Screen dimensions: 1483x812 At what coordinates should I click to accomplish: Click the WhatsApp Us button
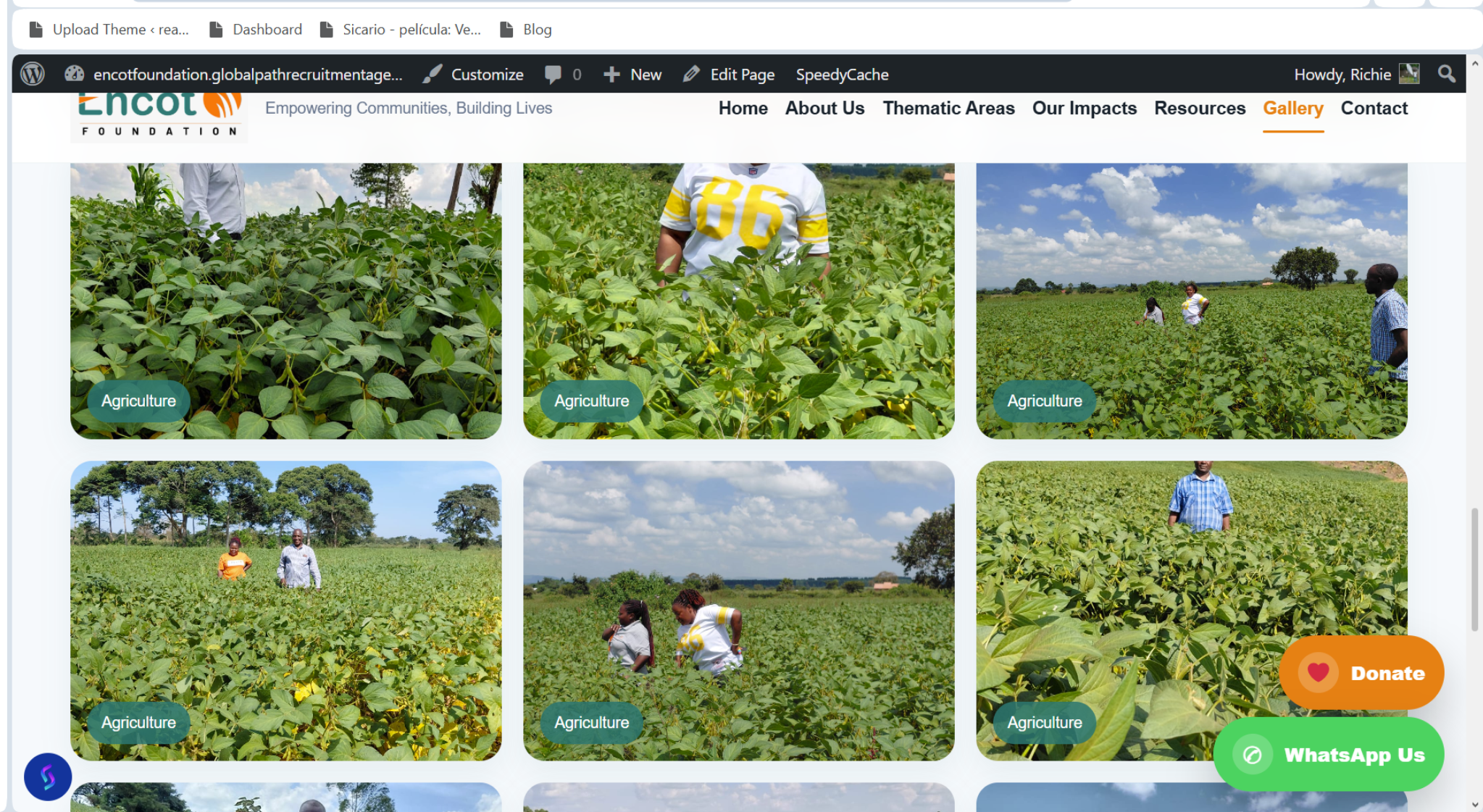(x=1329, y=755)
